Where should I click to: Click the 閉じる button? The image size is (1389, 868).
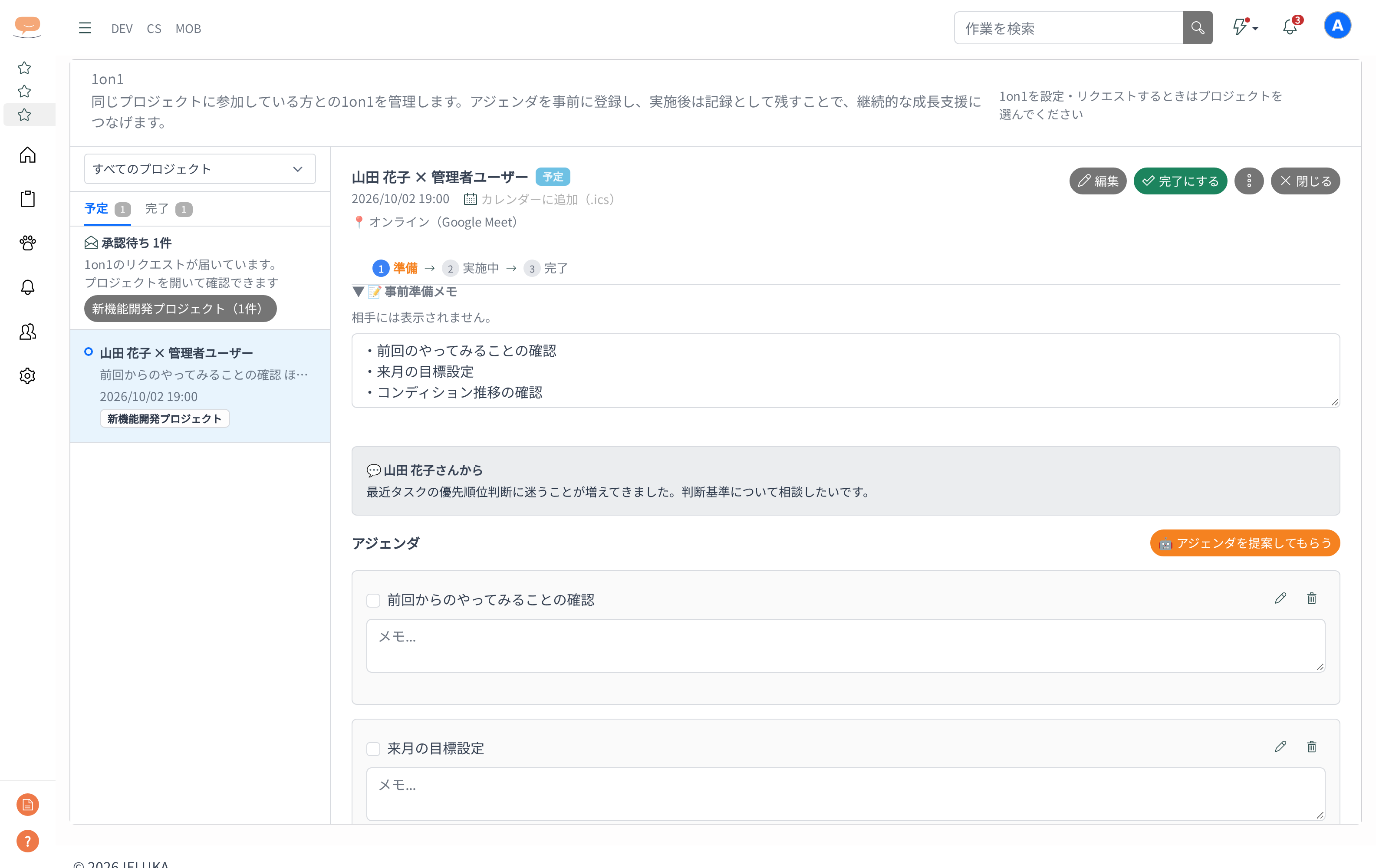tap(1305, 181)
